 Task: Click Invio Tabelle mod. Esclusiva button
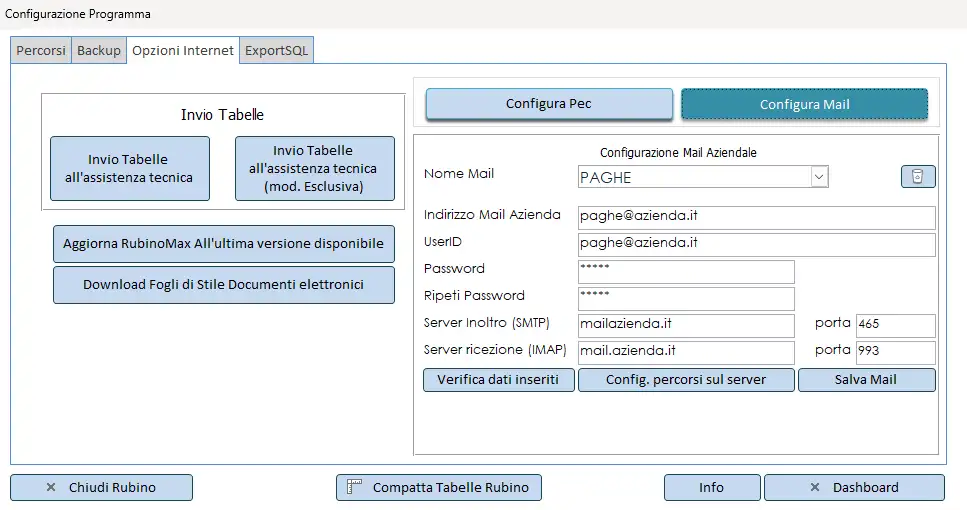pos(314,168)
